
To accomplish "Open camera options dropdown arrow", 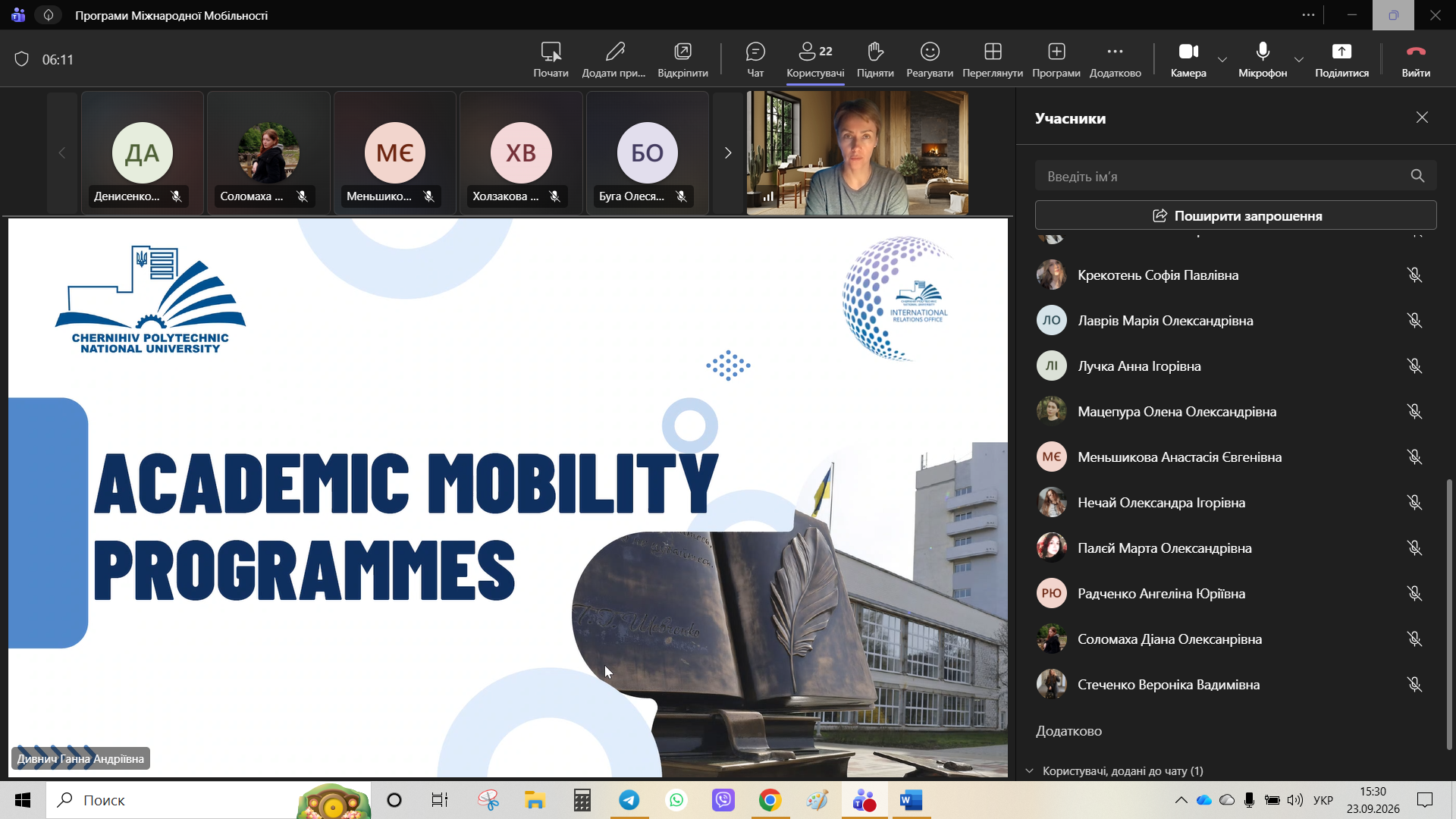I will [x=1222, y=59].
